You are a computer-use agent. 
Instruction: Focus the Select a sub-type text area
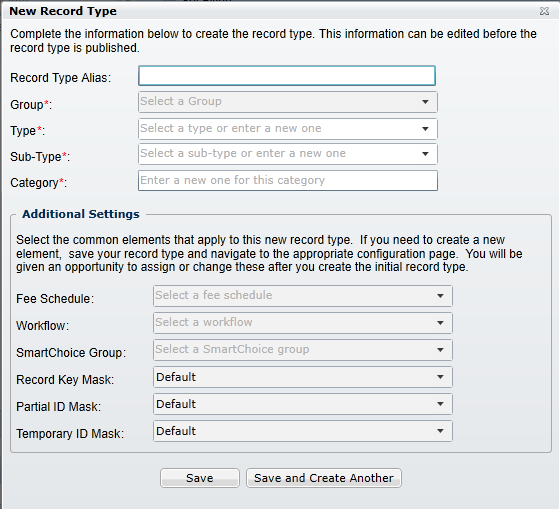click(x=278, y=154)
